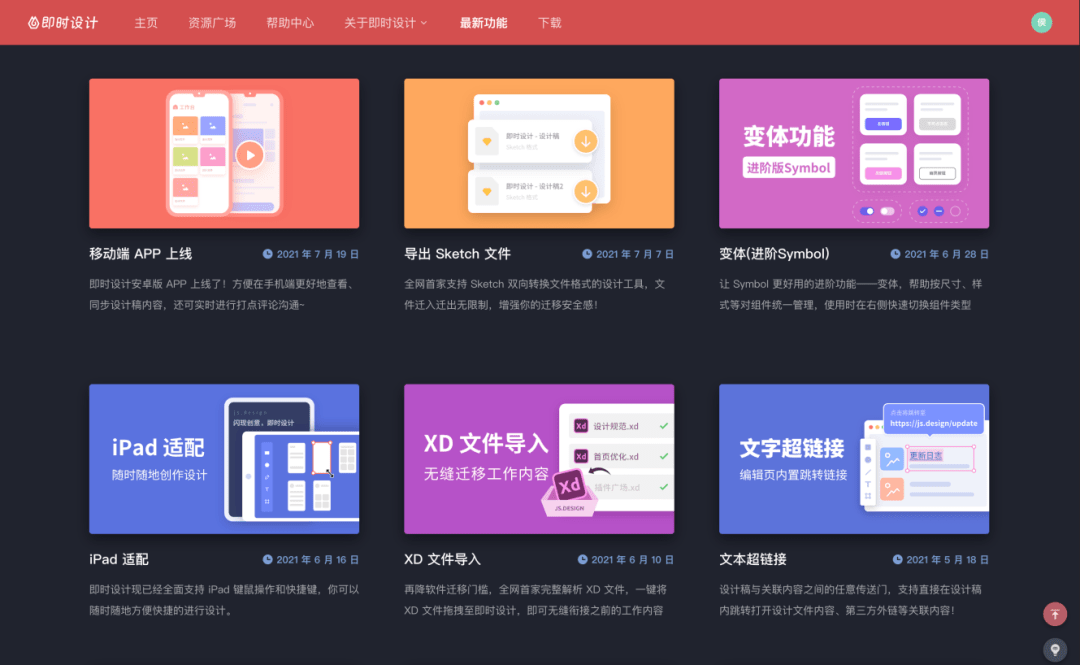Click the clock icon beside 2021 年 5 月 18 日

(x=897, y=560)
